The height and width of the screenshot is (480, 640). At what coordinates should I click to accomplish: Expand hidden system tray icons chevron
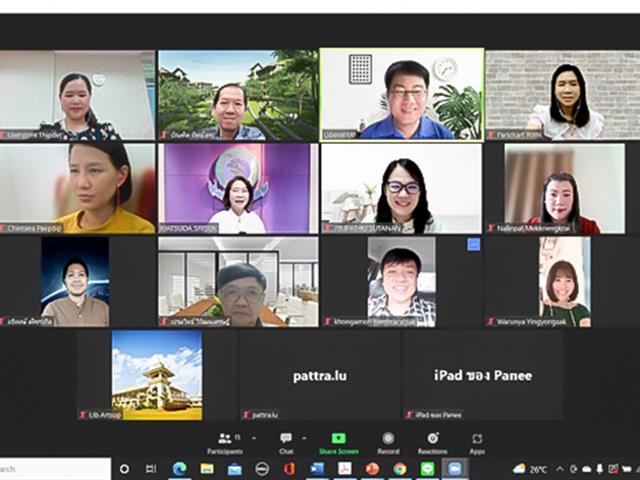560,469
